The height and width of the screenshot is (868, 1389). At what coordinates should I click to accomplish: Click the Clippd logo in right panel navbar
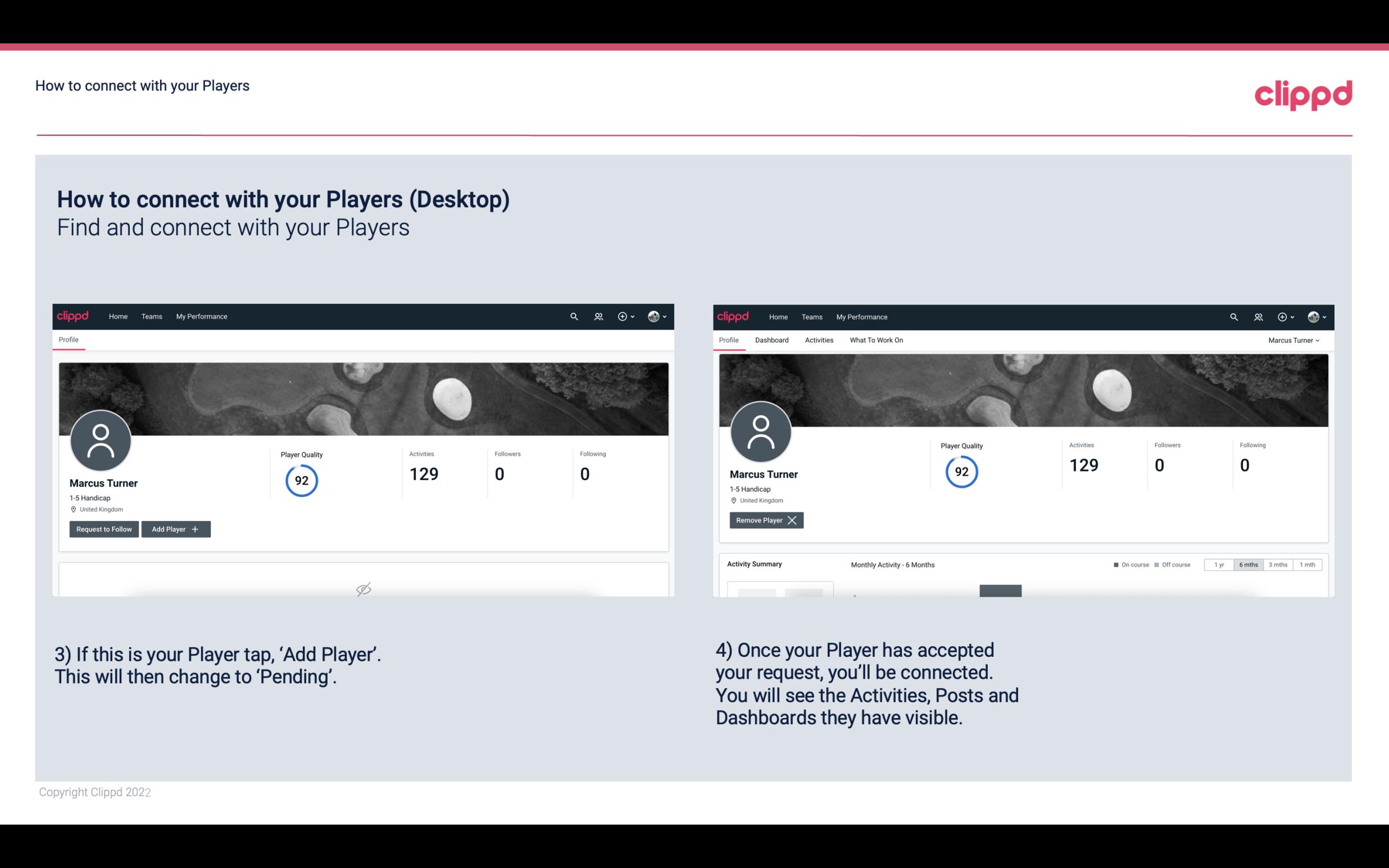[732, 316]
